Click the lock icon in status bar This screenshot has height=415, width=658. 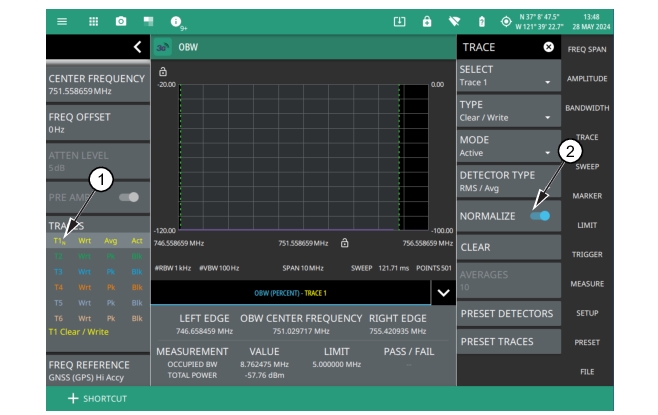427,21
